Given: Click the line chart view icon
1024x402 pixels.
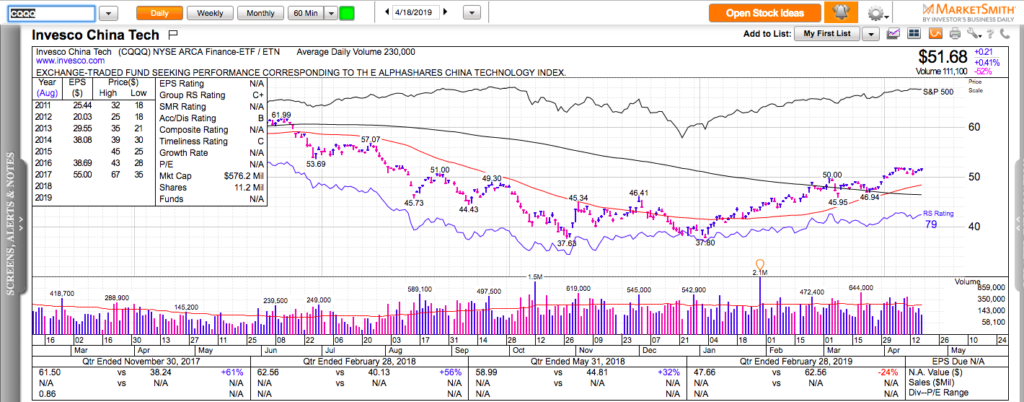Looking at the screenshot, I should pyautogui.click(x=893, y=34).
